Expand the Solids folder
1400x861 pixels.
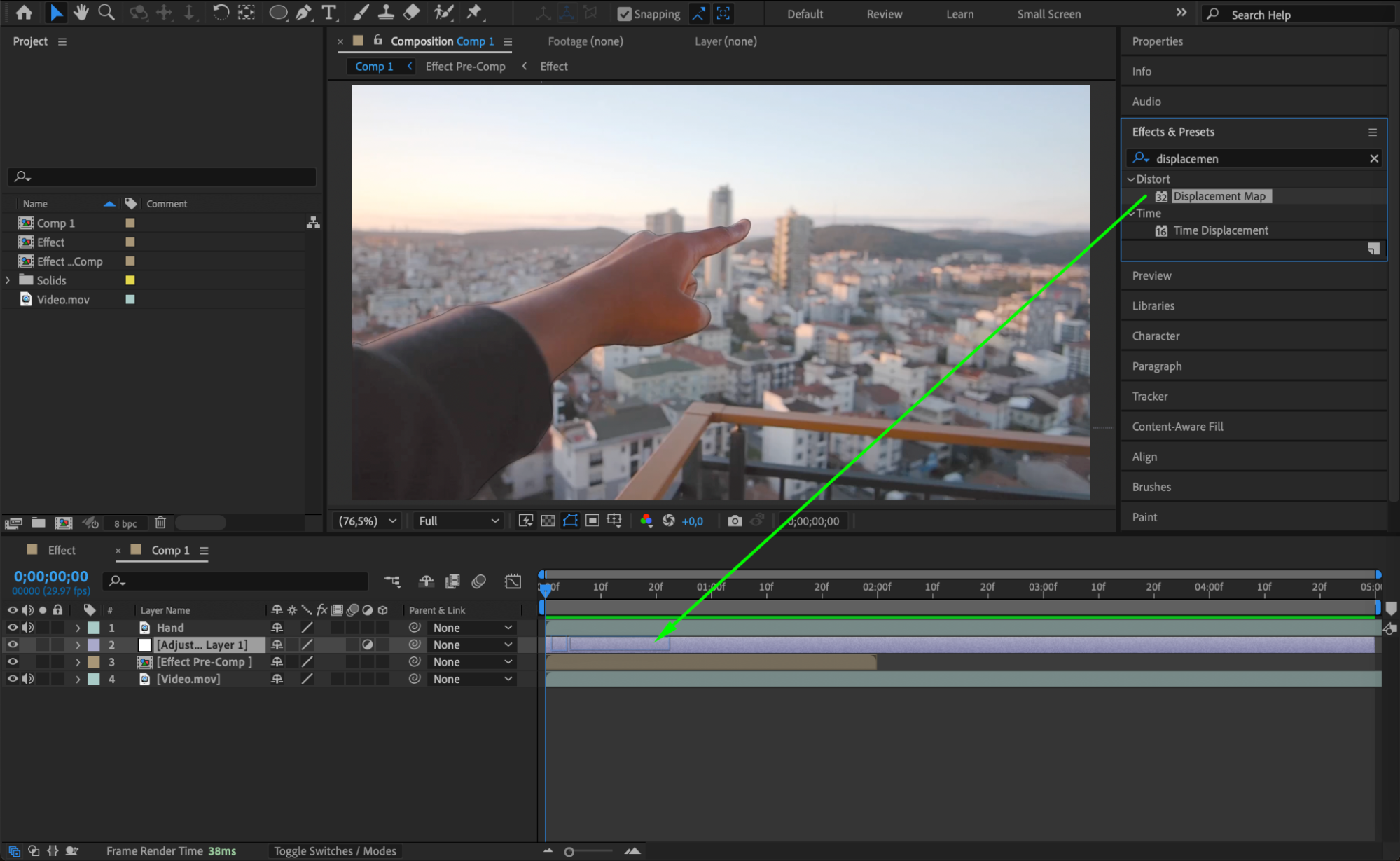tap(8, 280)
